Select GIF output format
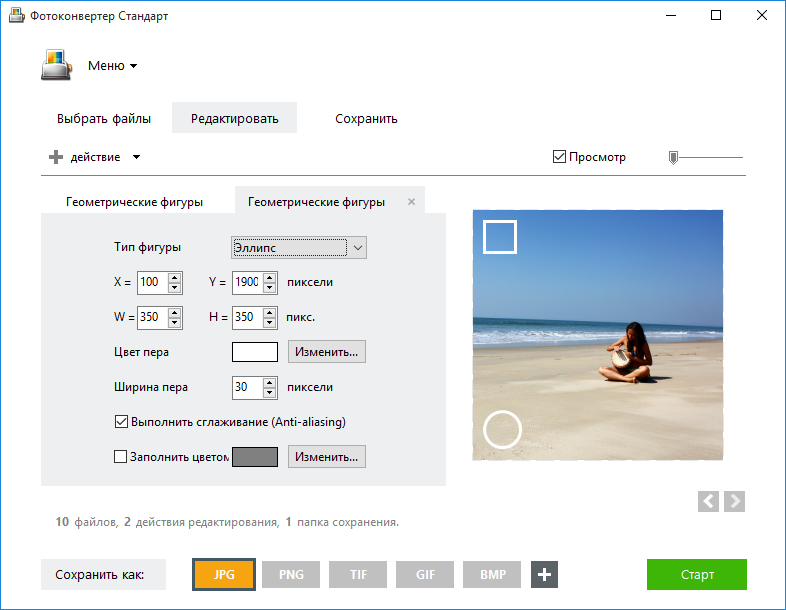Viewport: 786px width, 610px height. click(425, 574)
